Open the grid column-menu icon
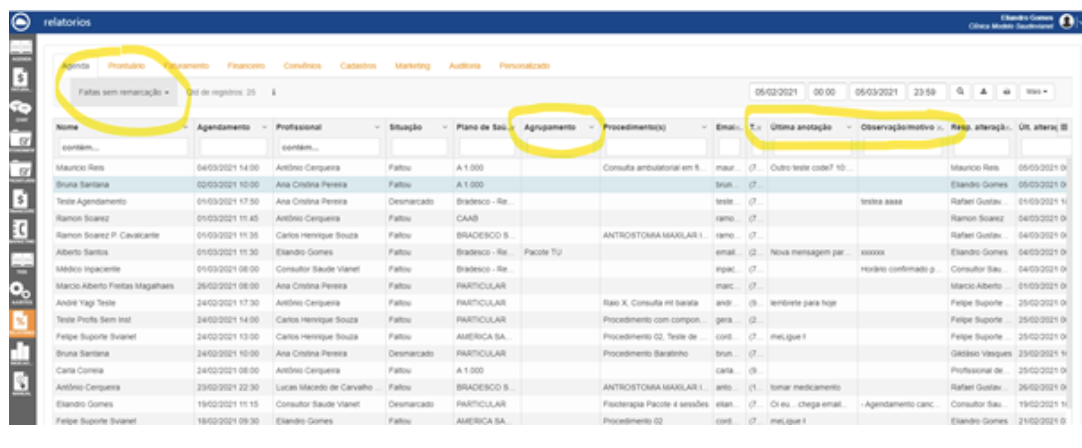Screen dimensions: 1082x448 1063,127
